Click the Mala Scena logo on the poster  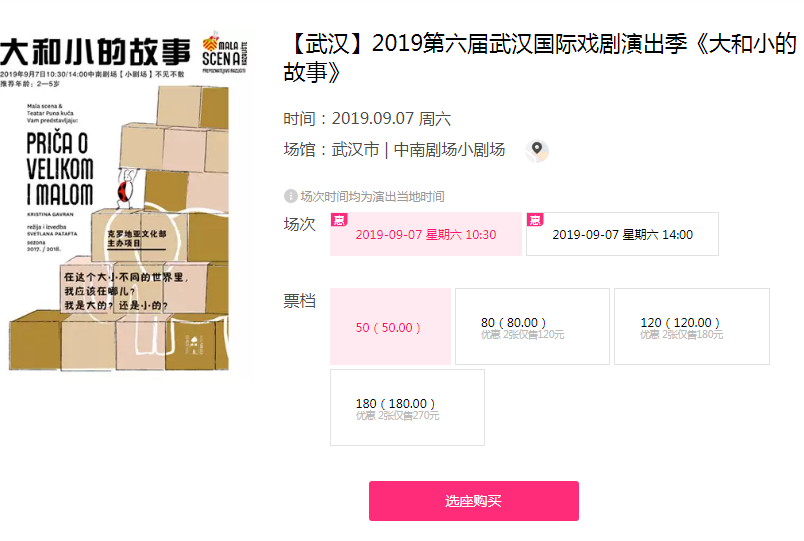pyautogui.click(x=225, y=53)
